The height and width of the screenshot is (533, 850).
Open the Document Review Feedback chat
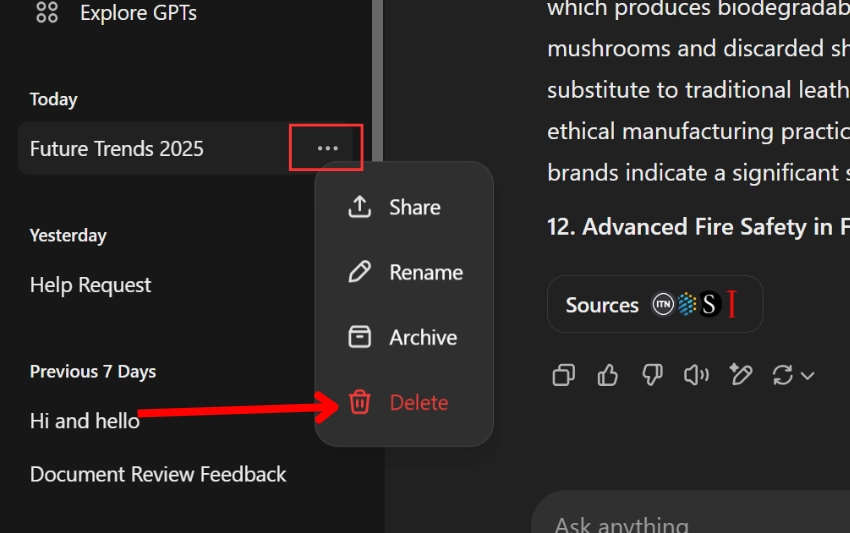pyautogui.click(x=158, y=474)
